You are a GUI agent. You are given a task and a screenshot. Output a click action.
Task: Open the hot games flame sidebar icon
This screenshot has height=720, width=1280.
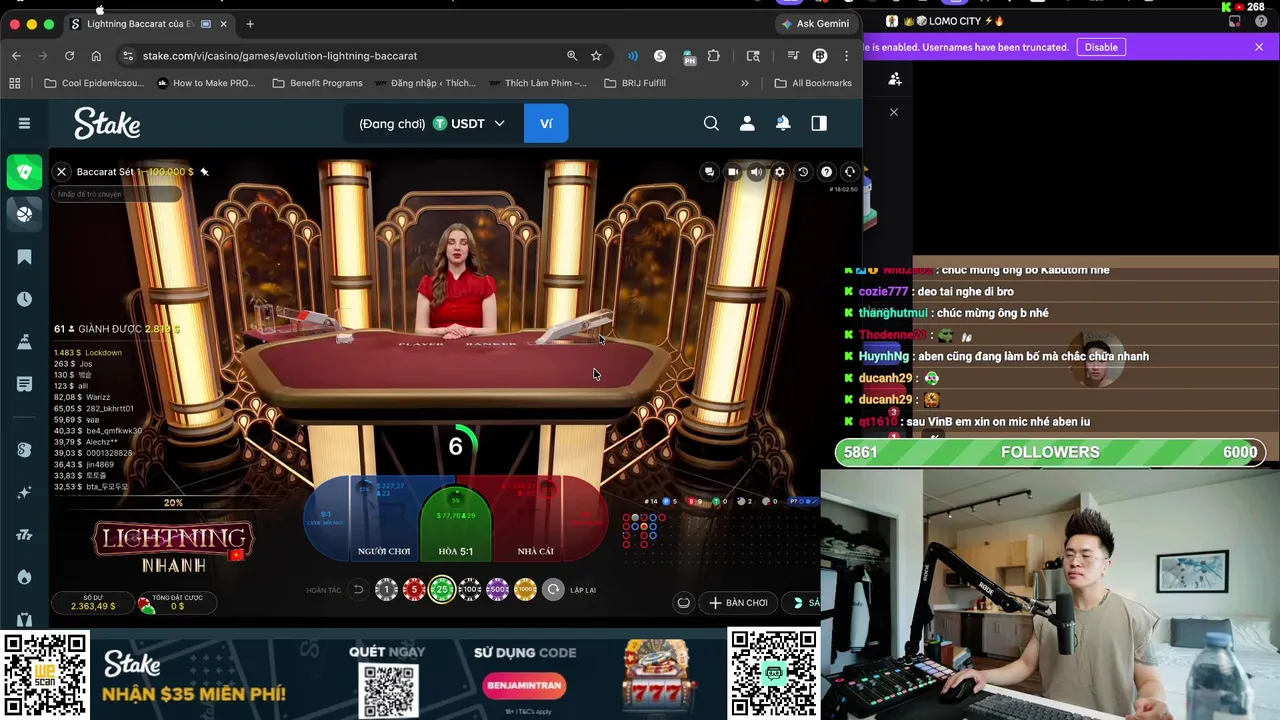(x=24, y=577)
